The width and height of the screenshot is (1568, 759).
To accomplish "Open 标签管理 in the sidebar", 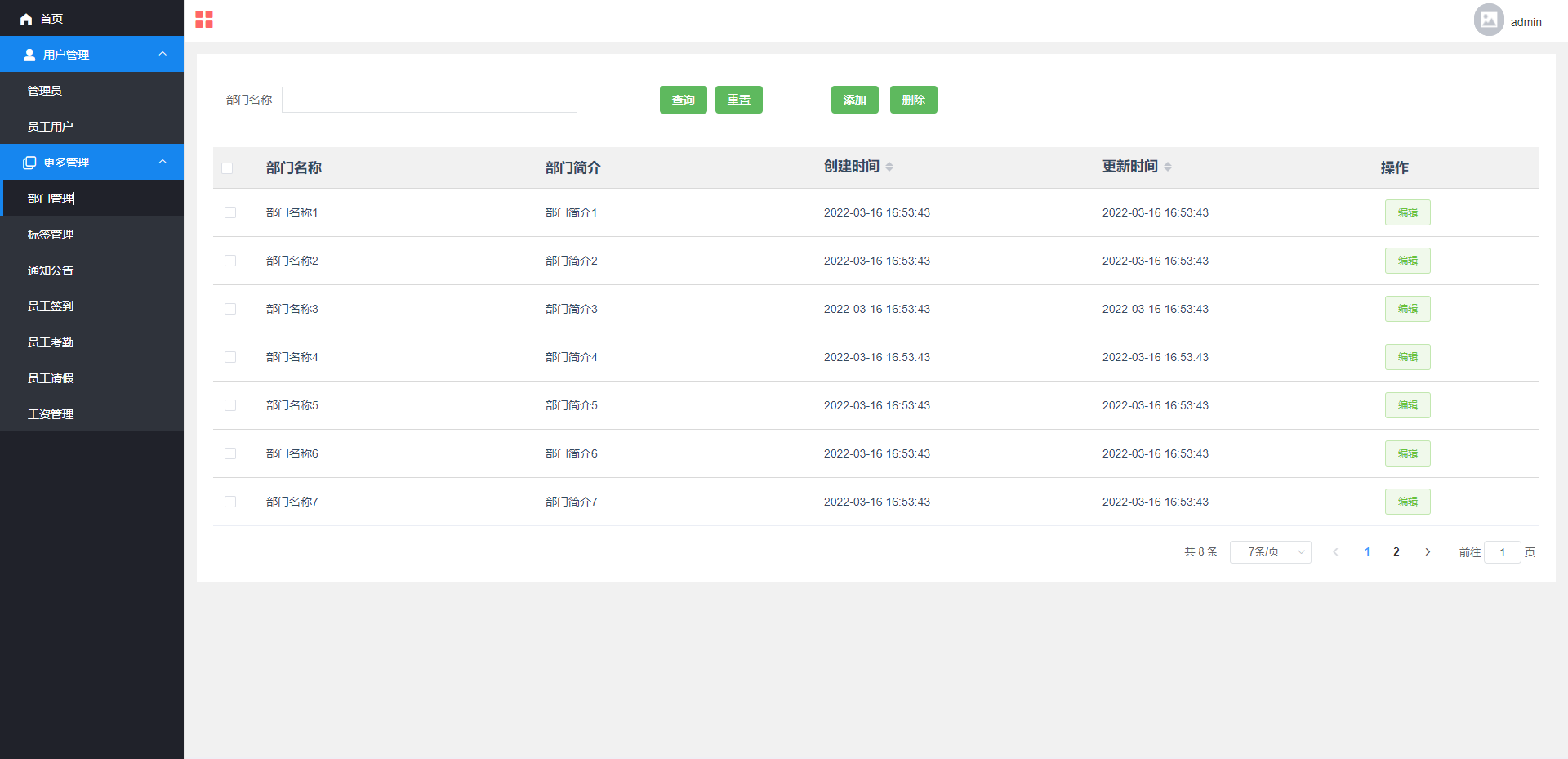I will (51, 234).
